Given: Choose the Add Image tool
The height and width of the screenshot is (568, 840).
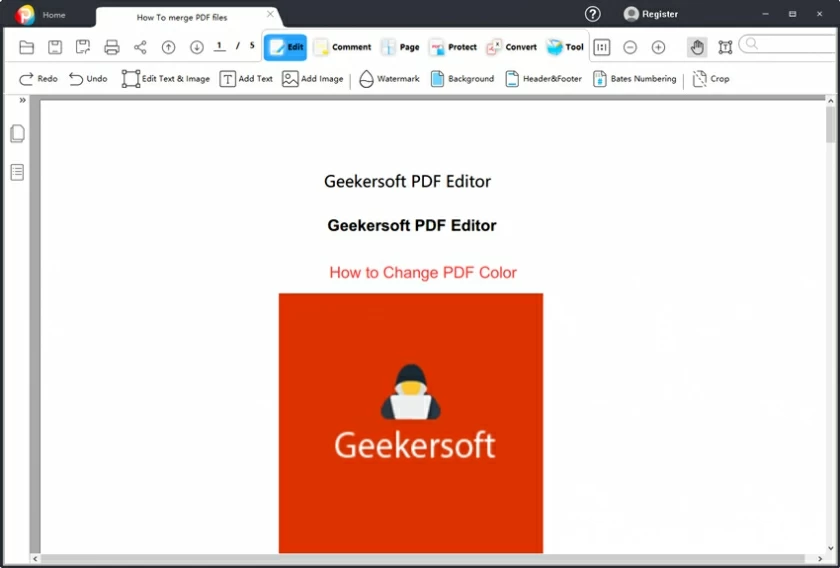Looking at the screenshot, I should [x=312, y=79].
